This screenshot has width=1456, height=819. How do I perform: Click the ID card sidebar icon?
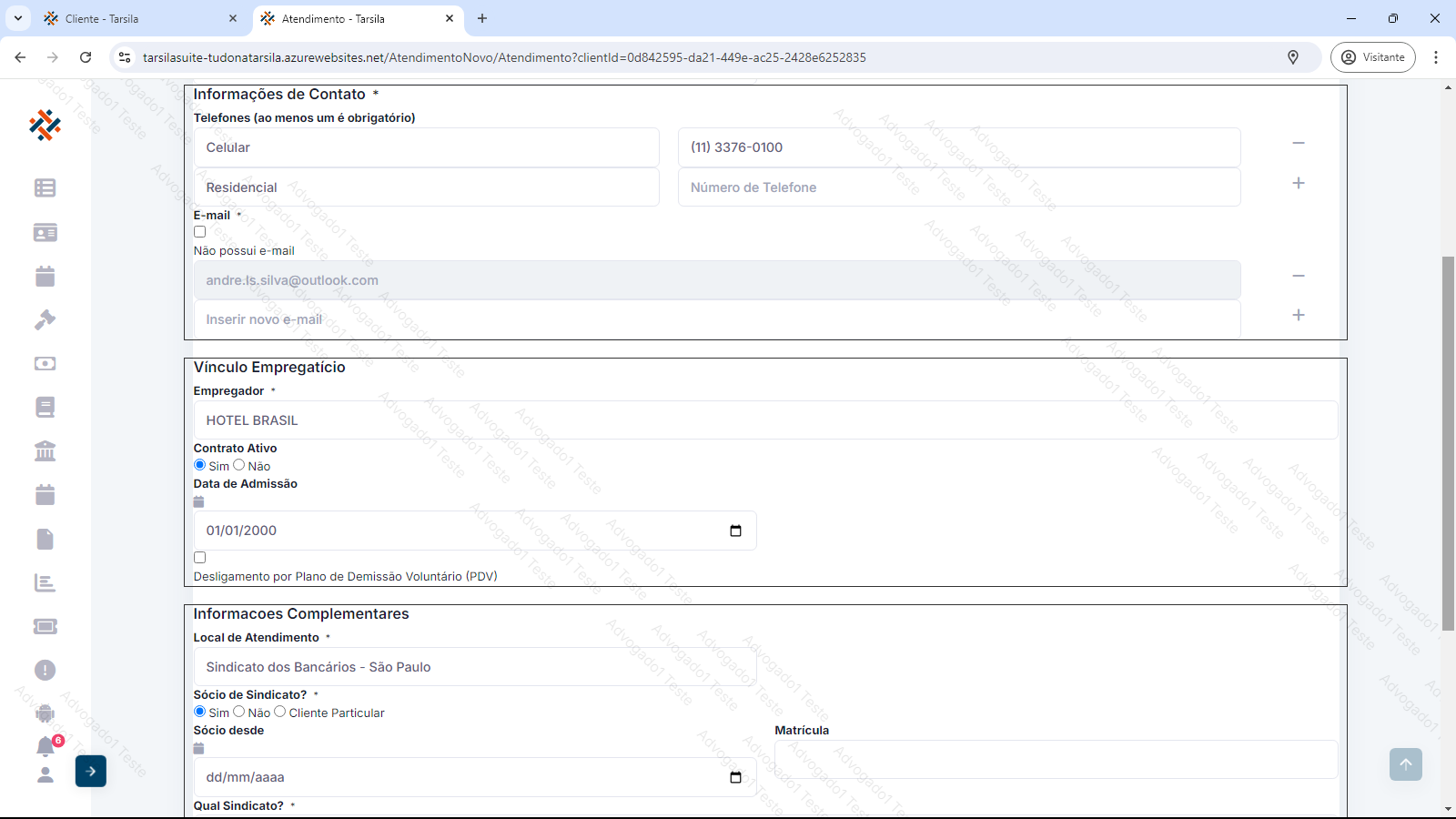point(45,232)
